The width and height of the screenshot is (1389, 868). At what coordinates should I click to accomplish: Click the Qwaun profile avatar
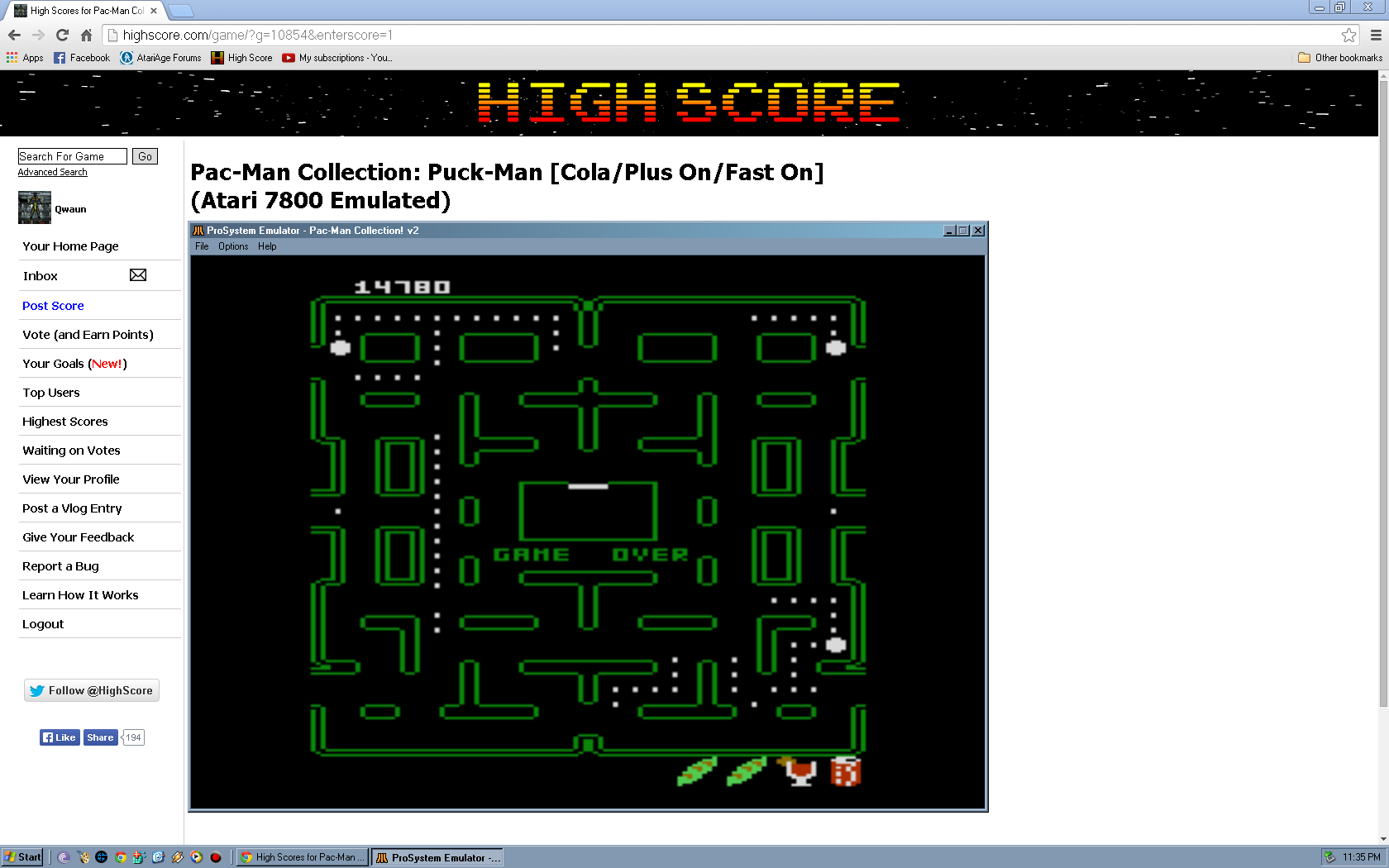pos(35,207)
